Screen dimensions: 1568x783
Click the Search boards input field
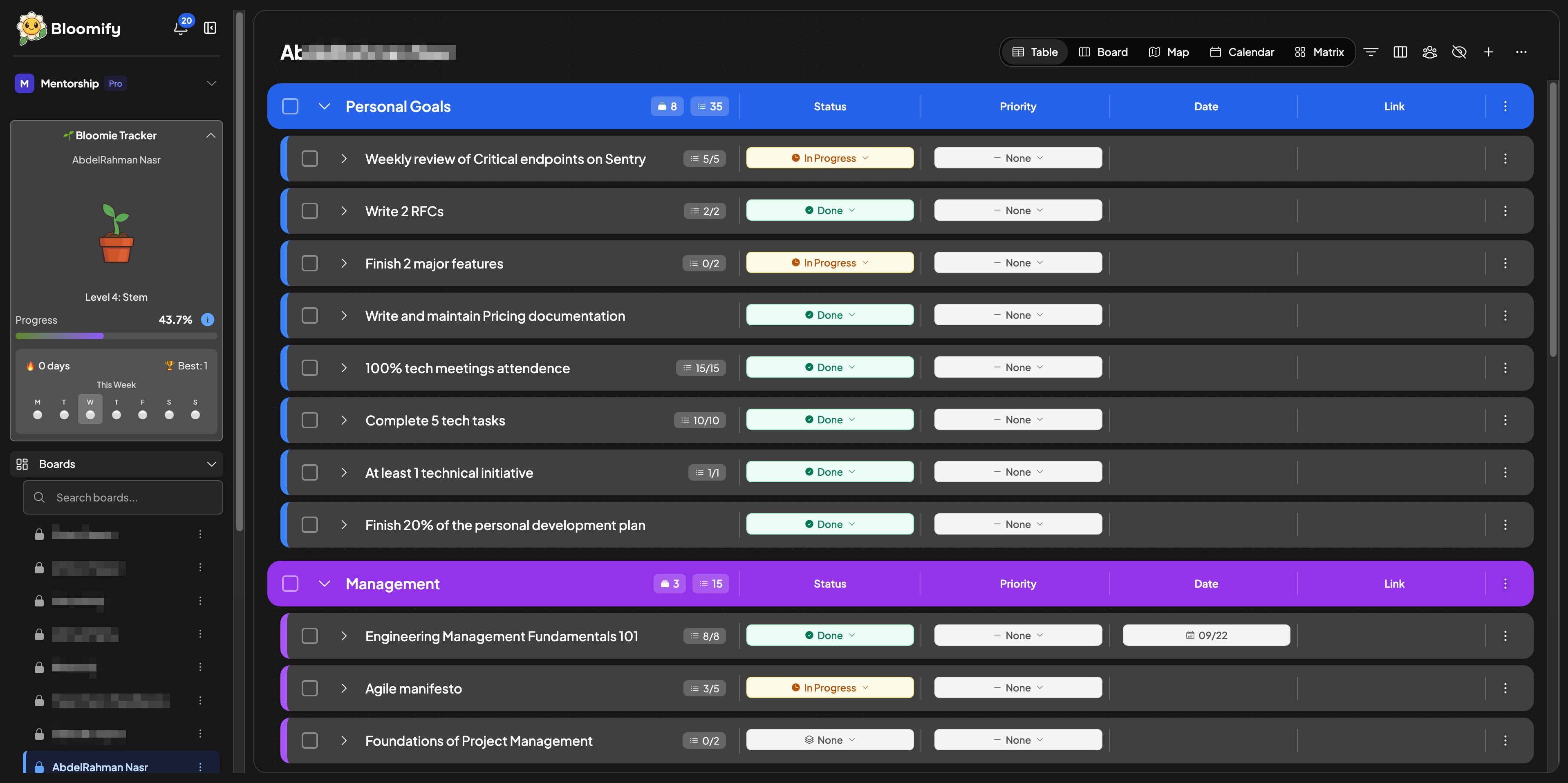coord(122,497)
